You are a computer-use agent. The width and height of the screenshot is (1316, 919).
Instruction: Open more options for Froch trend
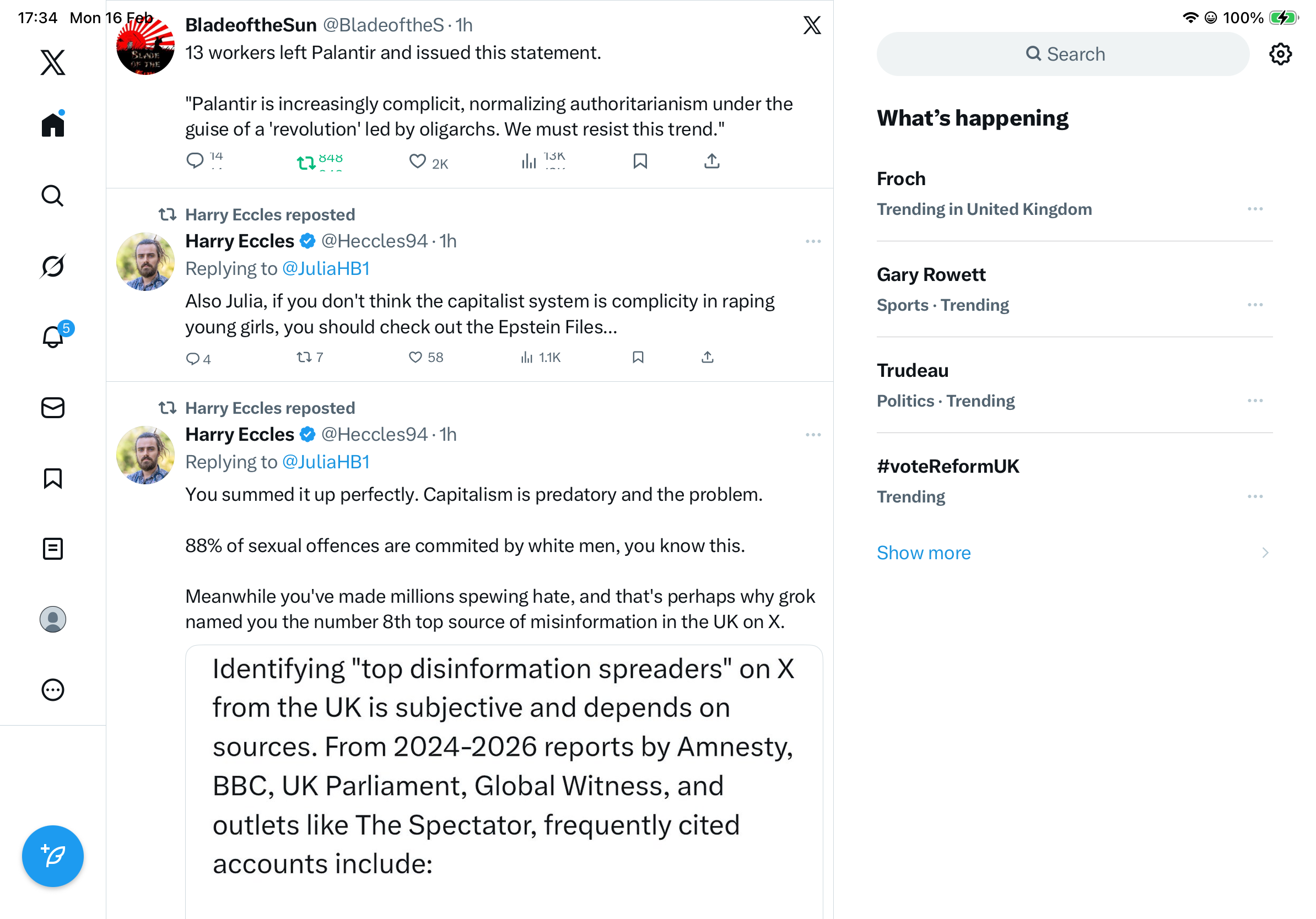tap(1255, 209)
